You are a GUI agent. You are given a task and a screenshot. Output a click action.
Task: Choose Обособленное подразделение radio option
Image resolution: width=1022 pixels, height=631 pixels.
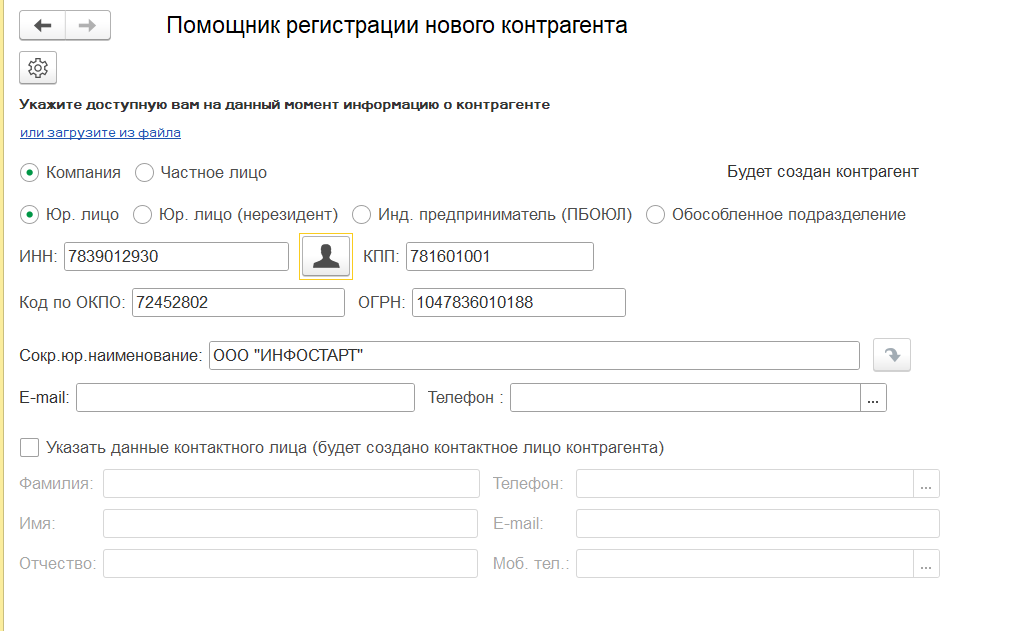pos(656,215)
